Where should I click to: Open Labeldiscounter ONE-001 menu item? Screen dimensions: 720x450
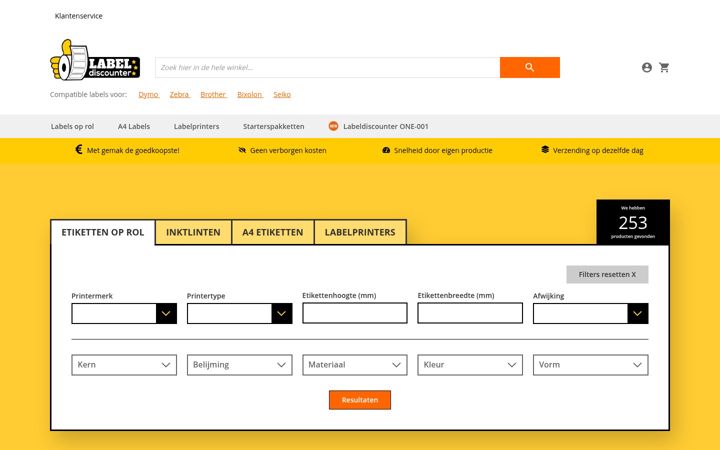[x=386, y=126]
